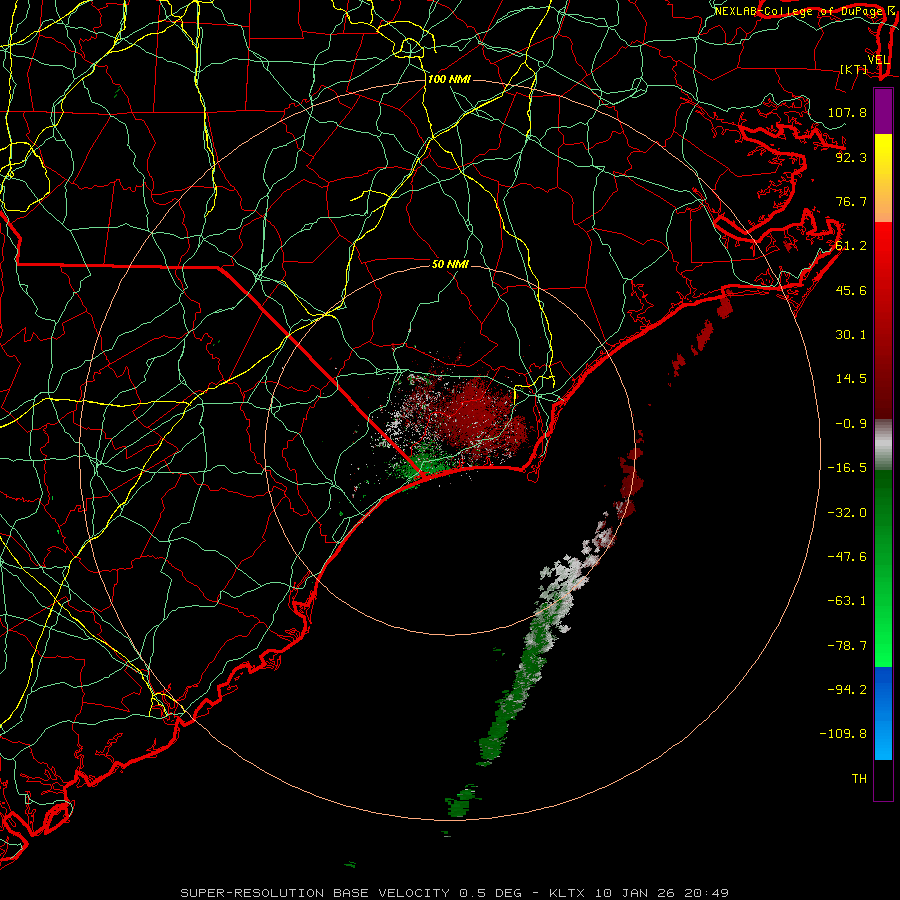Click the -47.6 legend value
This screenshot has height=900, width=900.
(x=847, y=557)
